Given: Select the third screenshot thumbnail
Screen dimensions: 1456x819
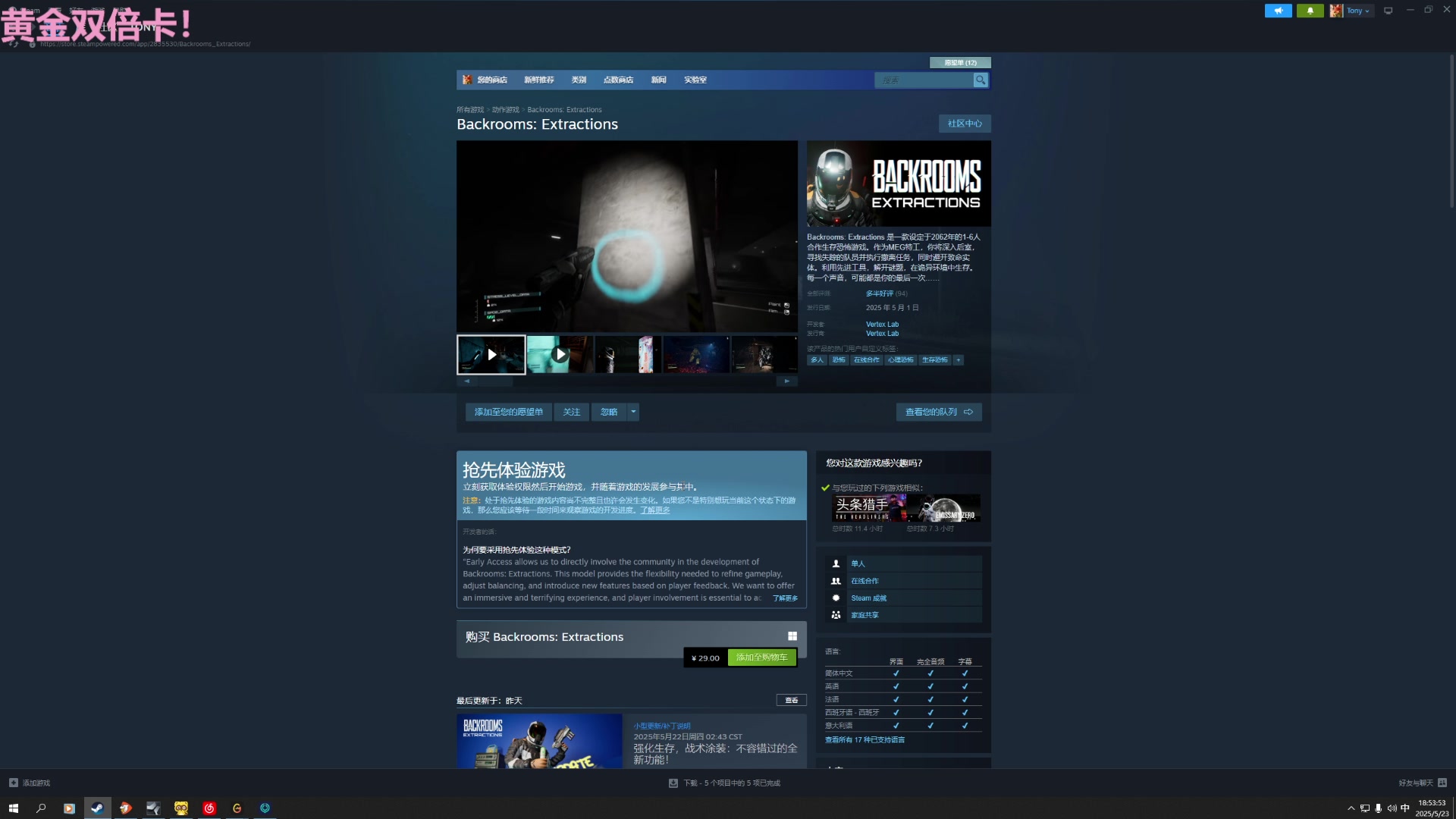Looking at the screenshot, I should pos(628,354).
